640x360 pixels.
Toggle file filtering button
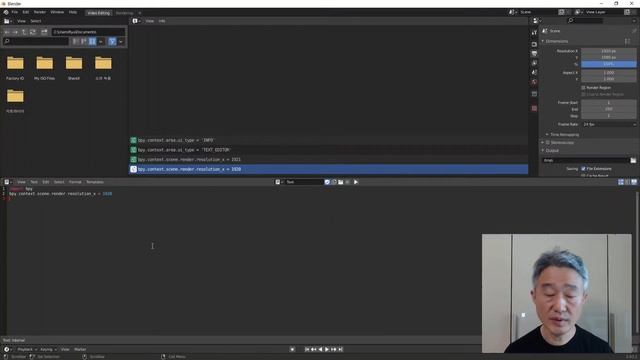click(x=112, y=41)
